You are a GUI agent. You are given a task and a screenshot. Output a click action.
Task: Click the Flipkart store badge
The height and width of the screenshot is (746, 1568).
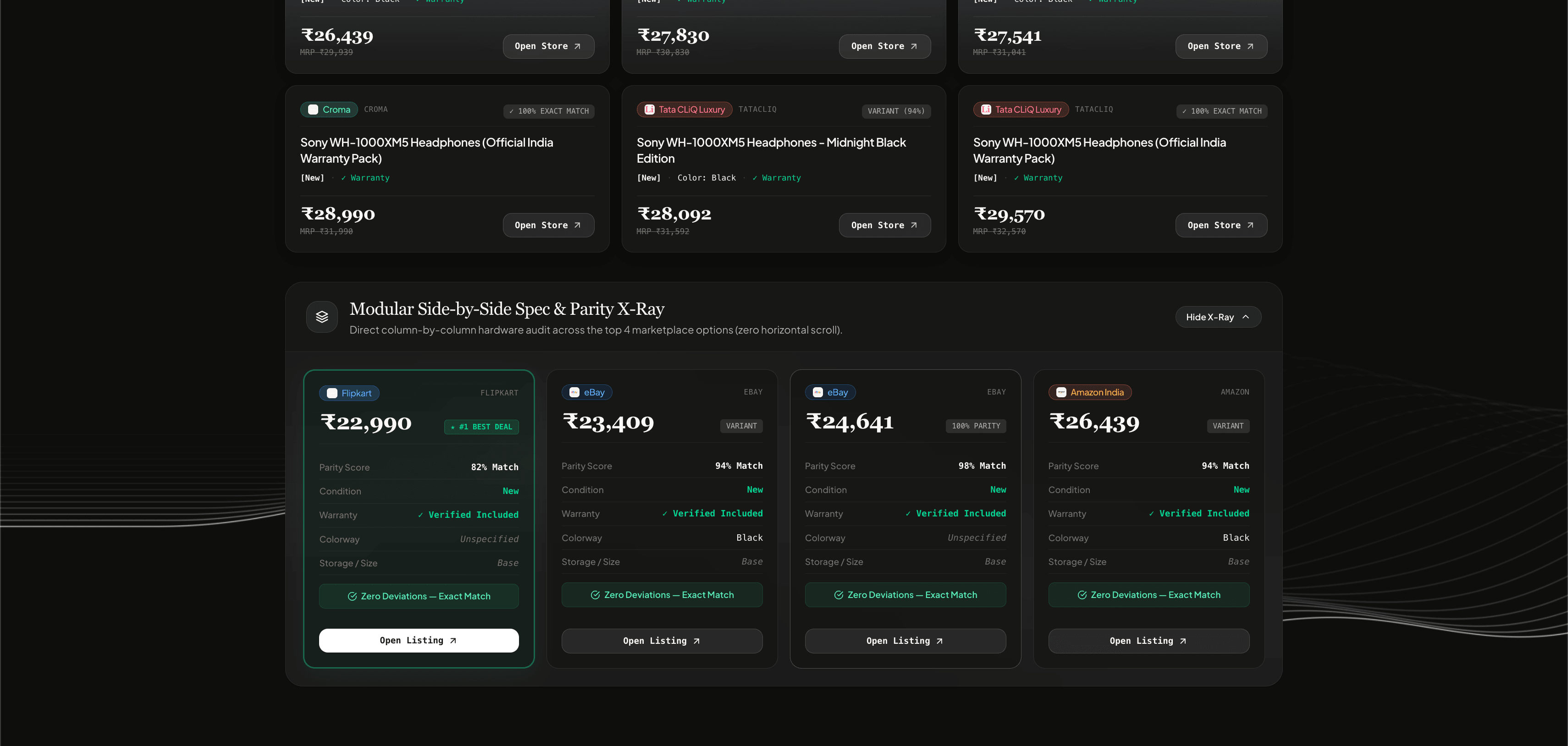pos(349,393)
